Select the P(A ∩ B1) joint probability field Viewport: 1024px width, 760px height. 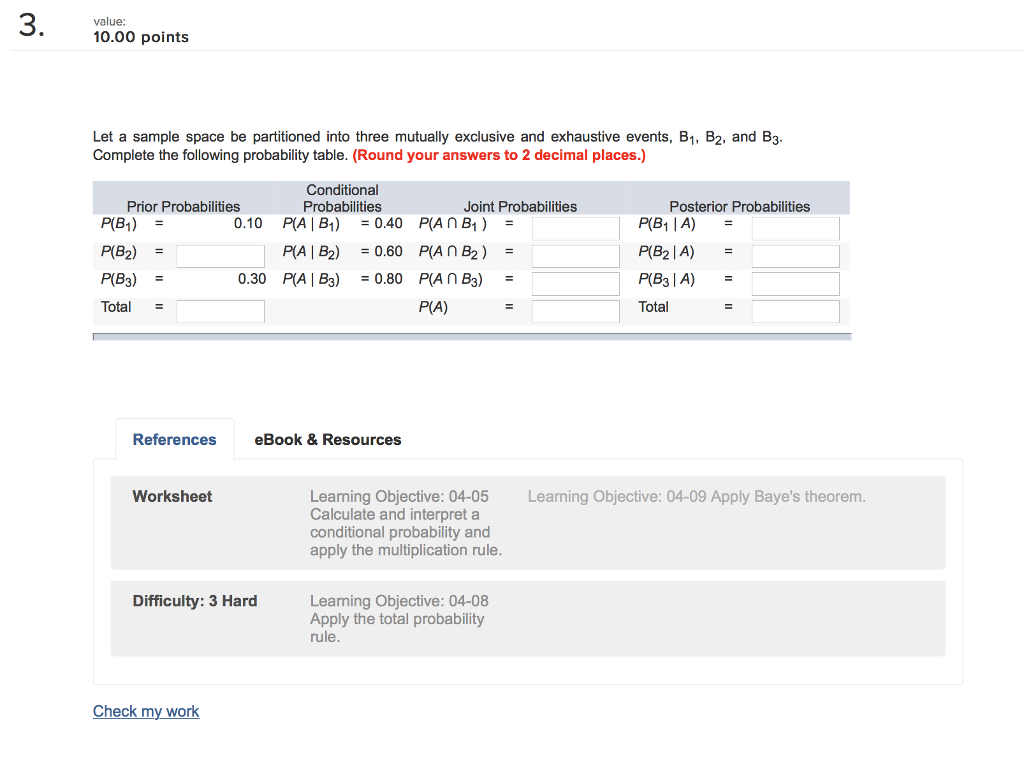(575, 228)
